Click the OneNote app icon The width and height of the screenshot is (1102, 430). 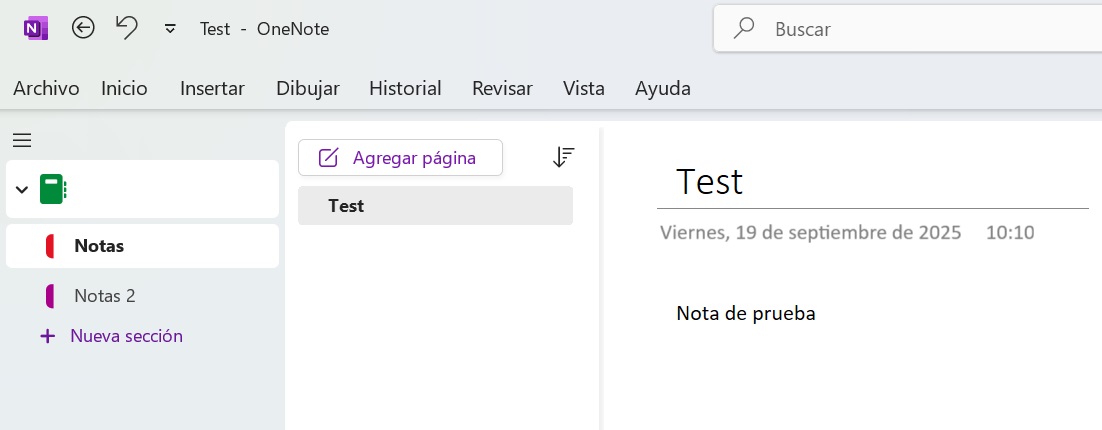click(x=36, y=29)
